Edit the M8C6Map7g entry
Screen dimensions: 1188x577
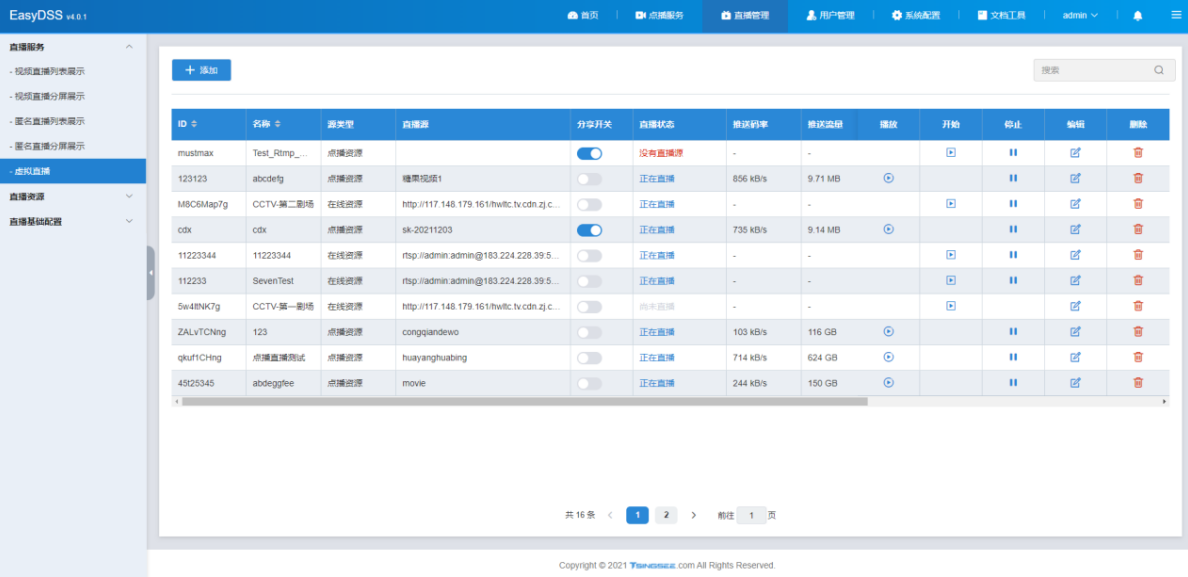1075,204
